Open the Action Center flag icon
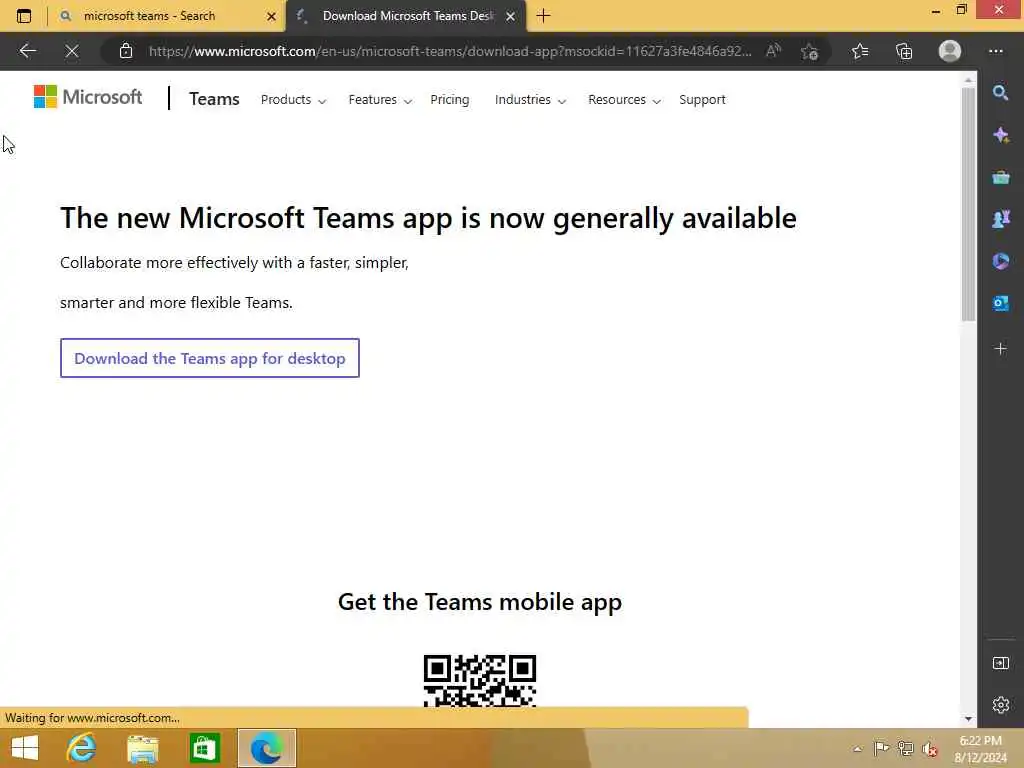The width and height of the screenshot is (1024, 768). (881, 748)
